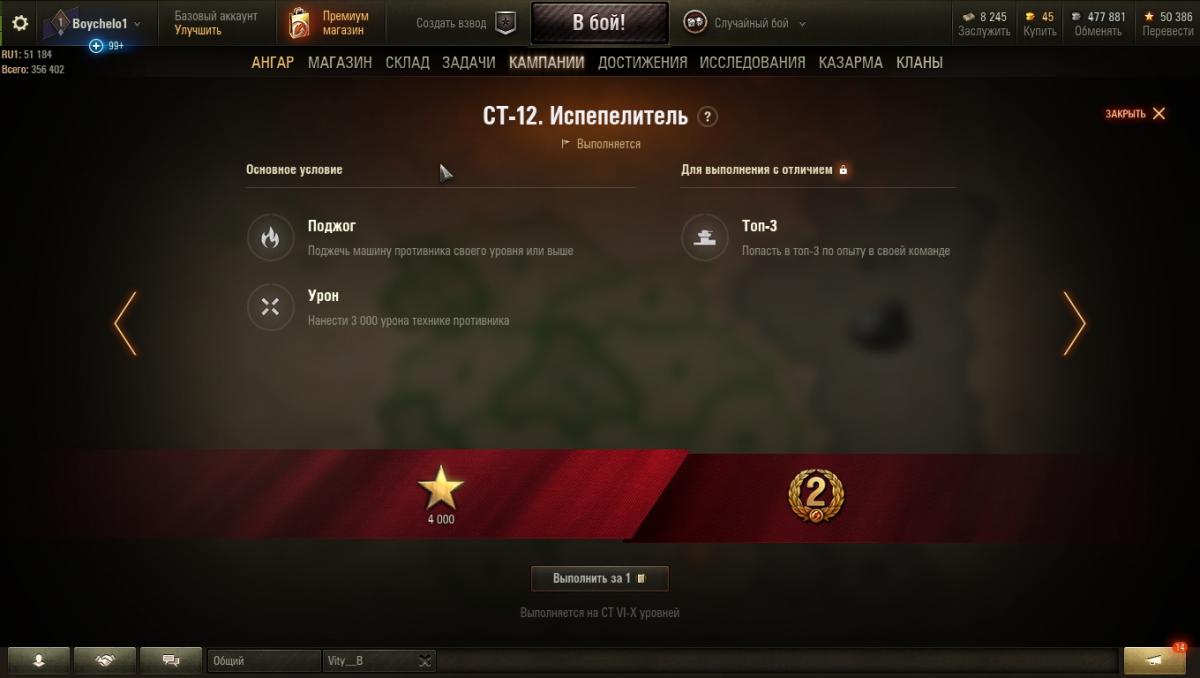
Task: Go to previous mission with left arrow
Action: pyautogui.click(x=125, y=323)
